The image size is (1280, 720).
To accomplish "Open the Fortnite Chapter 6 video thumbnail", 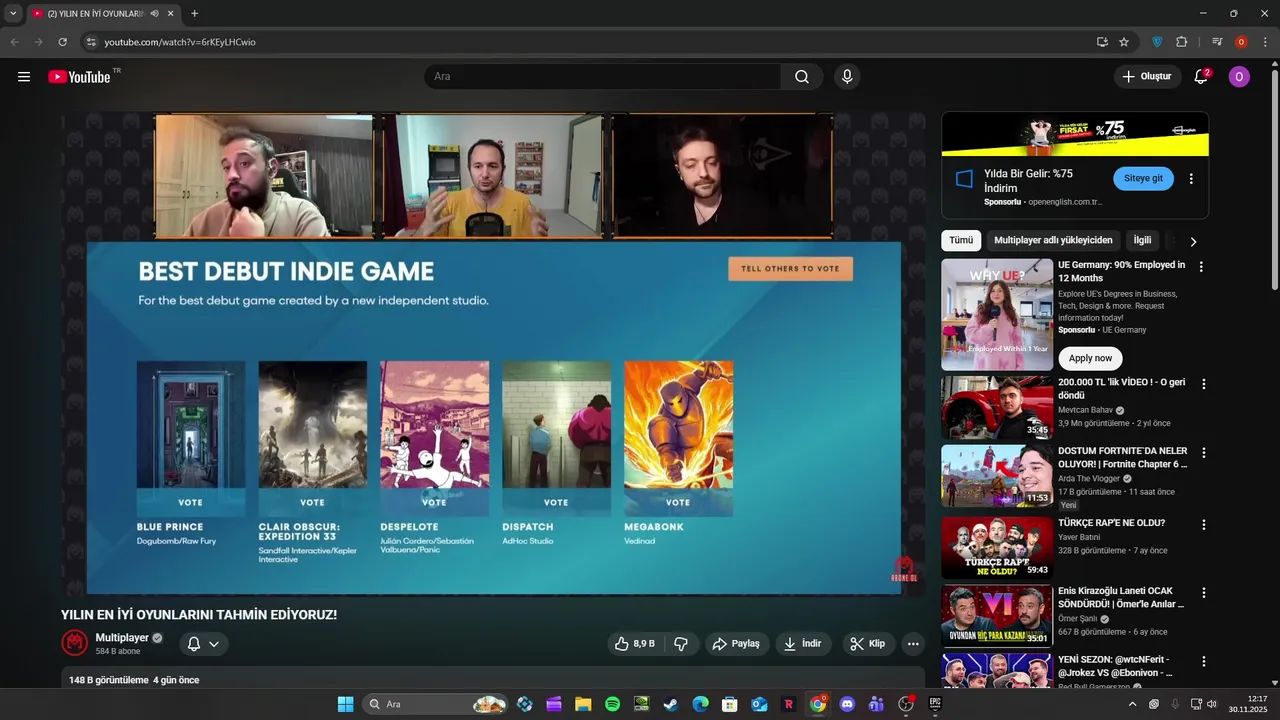I will coord(997,476).
